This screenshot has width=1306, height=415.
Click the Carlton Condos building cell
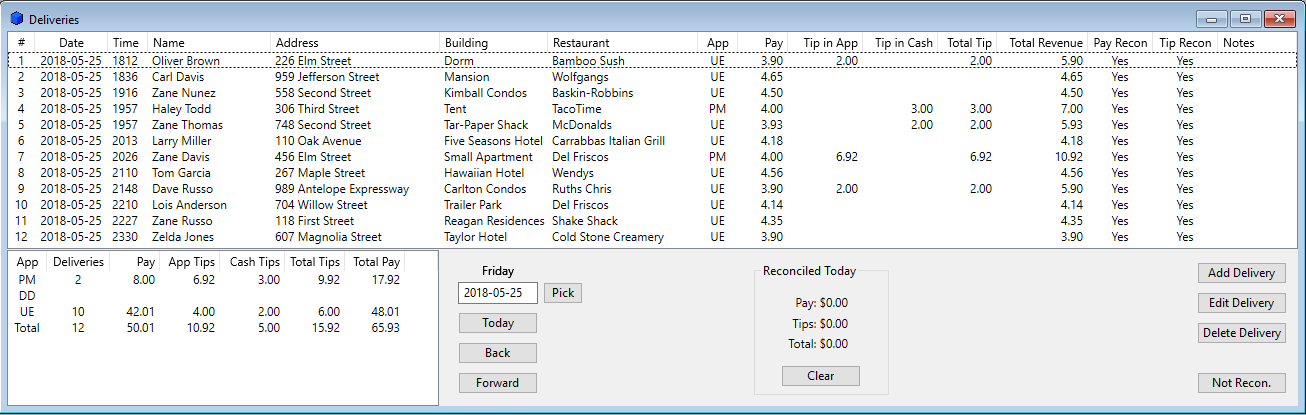tap(485, 189)
